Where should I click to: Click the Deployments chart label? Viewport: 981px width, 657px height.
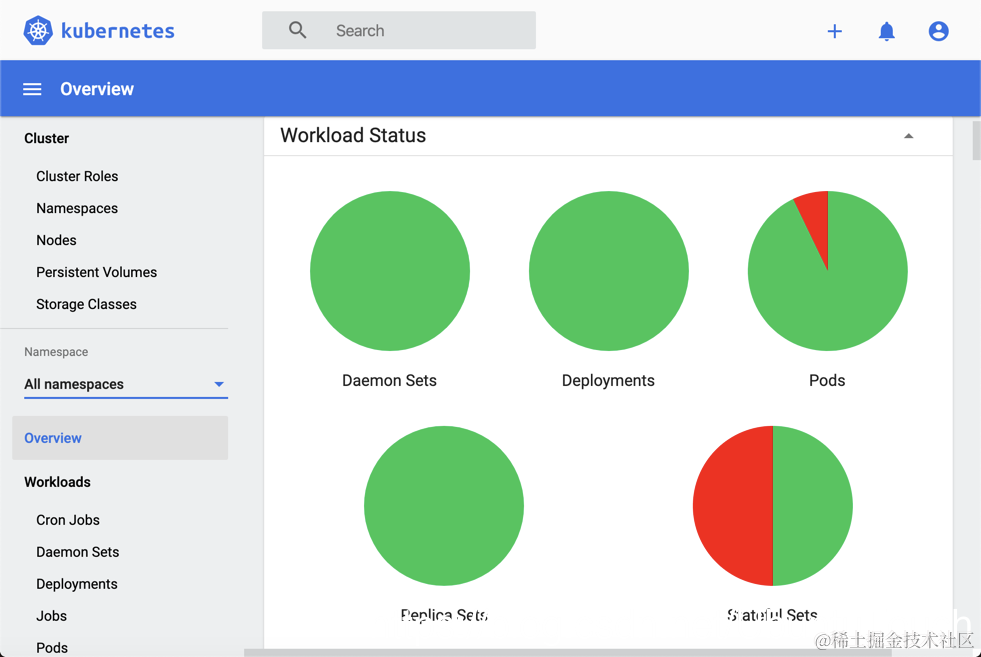(608, 380)
